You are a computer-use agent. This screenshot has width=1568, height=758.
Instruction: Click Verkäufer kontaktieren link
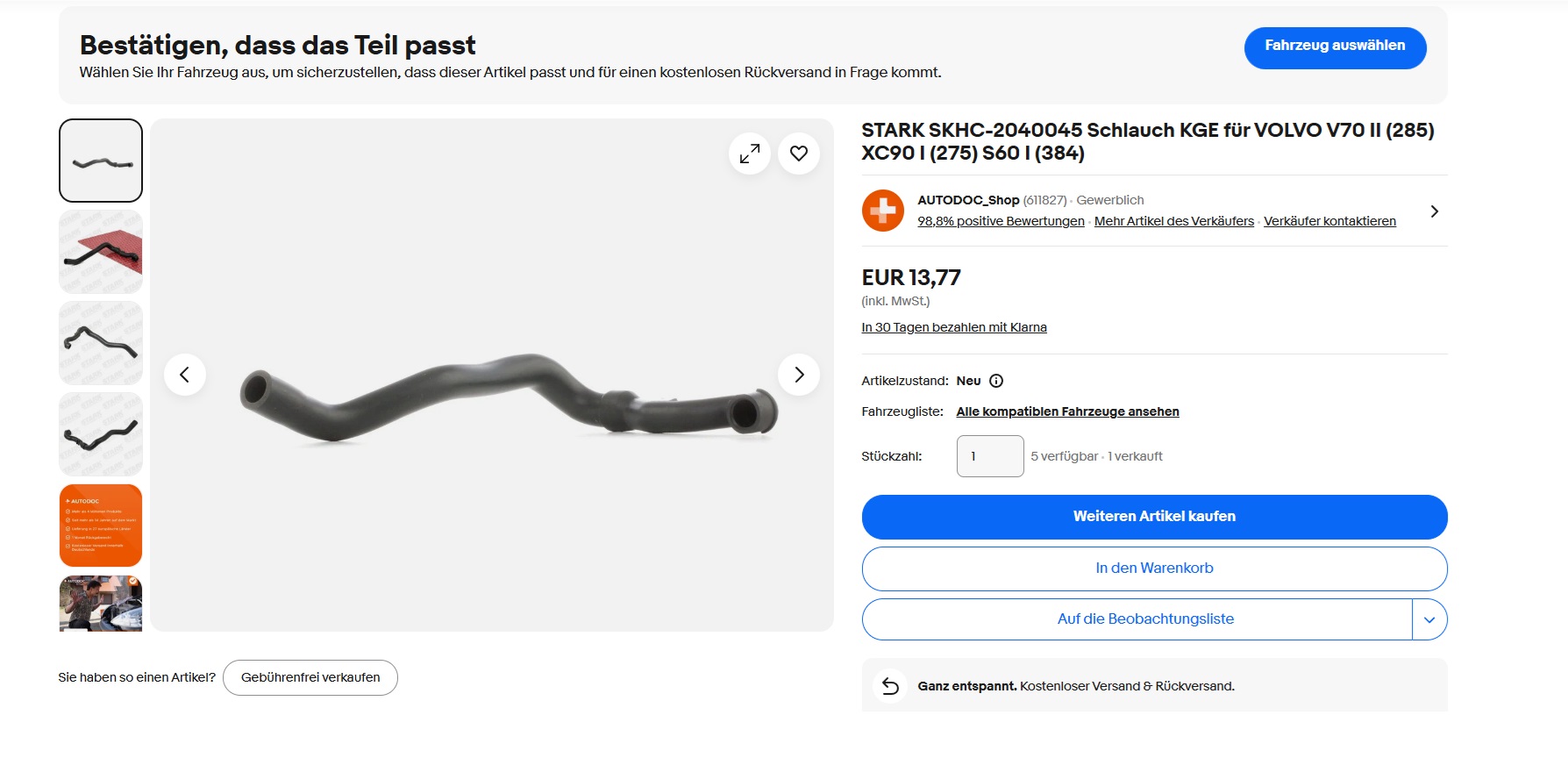[x=1329, y=221]
